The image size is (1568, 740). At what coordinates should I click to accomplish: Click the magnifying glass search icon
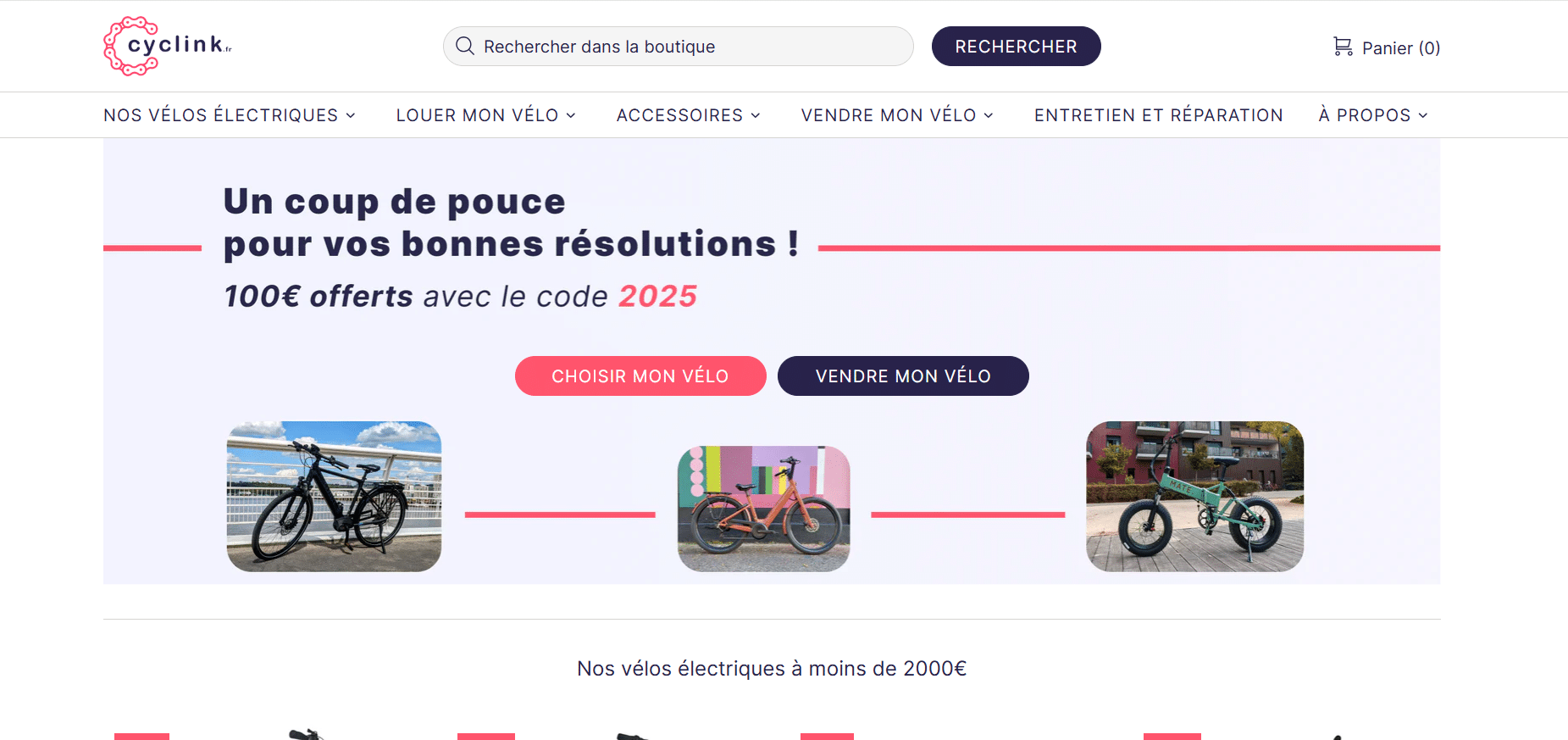point(465,46)
